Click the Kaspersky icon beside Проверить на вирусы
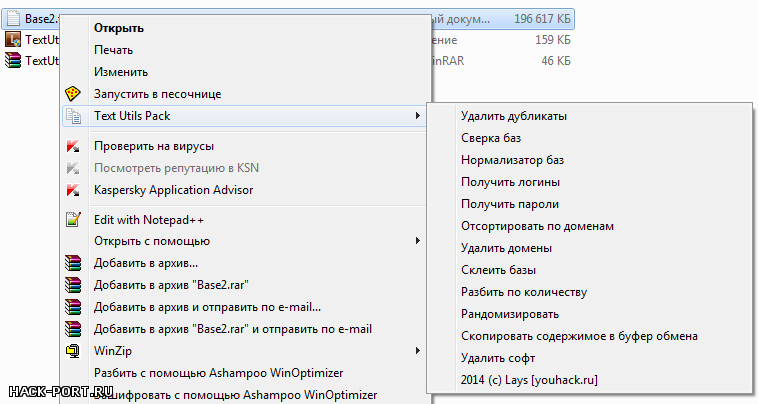 (73, 146)
